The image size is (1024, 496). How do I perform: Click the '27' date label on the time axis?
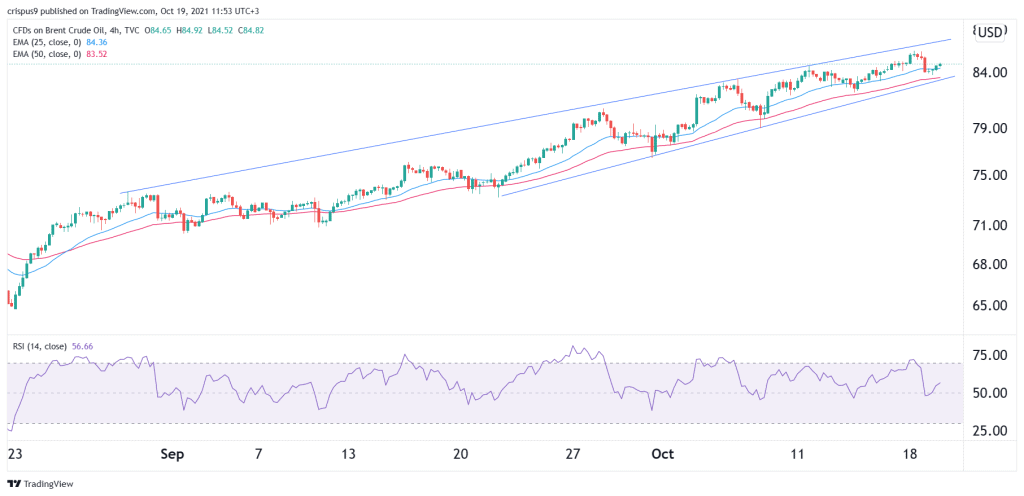click(573, 454)
